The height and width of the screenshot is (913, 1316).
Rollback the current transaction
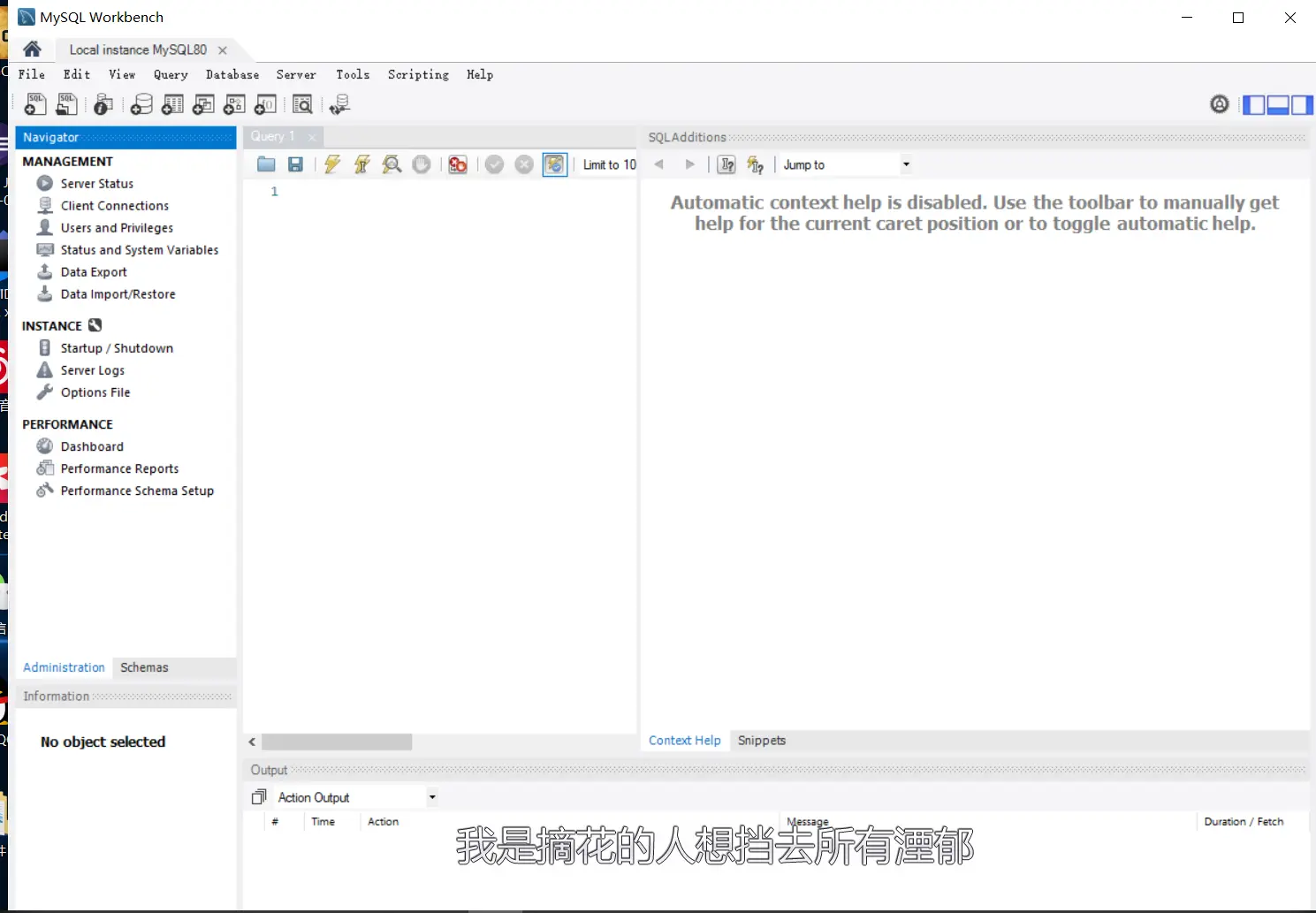[524, 164]
